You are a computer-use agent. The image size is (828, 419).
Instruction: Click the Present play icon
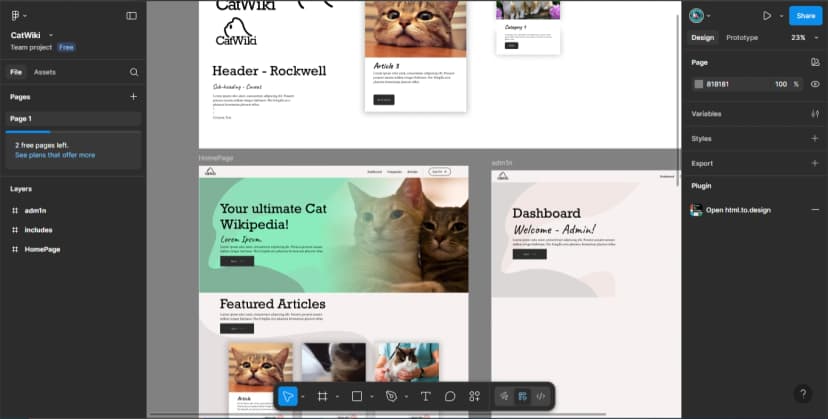pos(767,16)
